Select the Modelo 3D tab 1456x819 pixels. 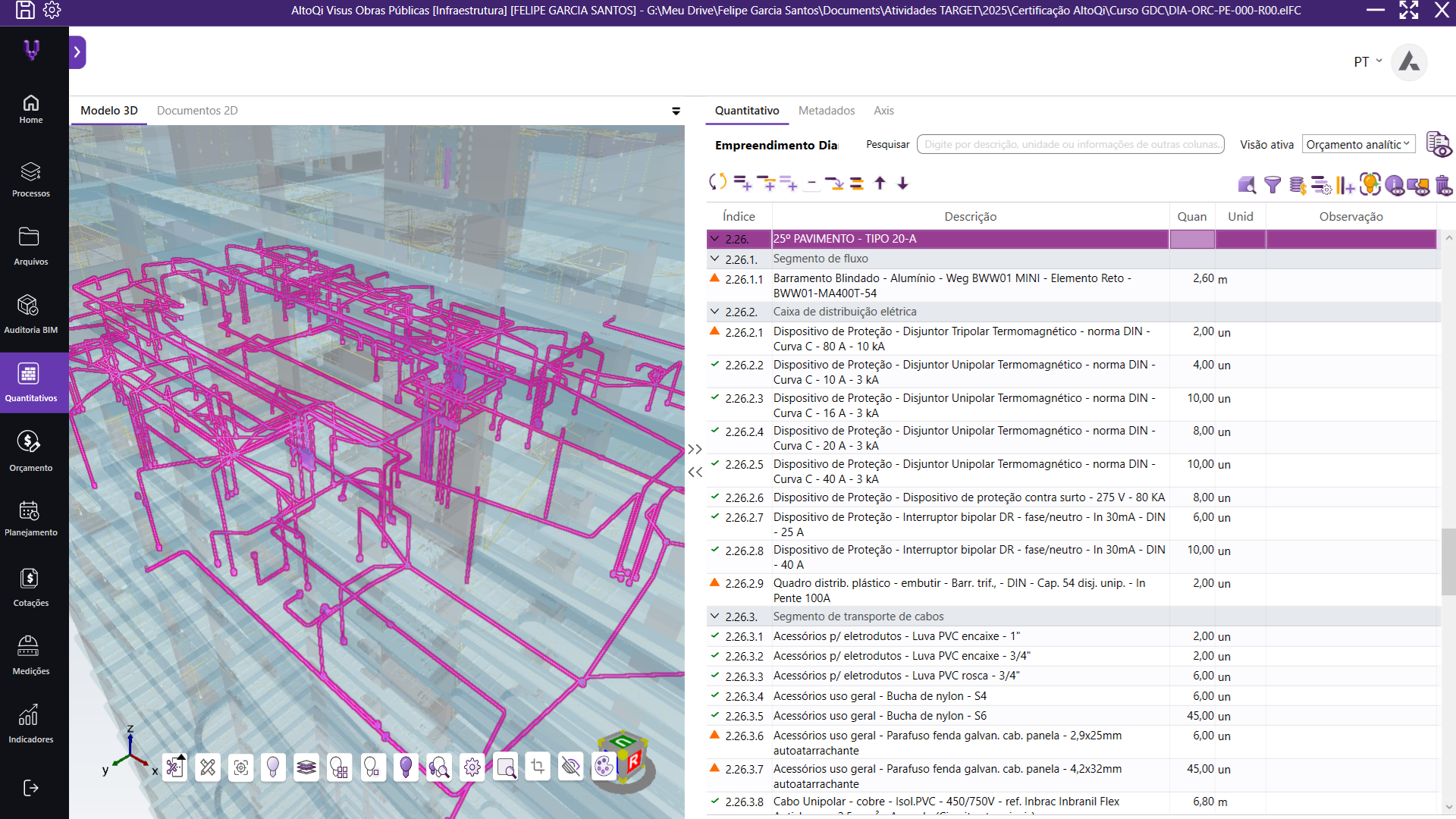coord(109,111)
